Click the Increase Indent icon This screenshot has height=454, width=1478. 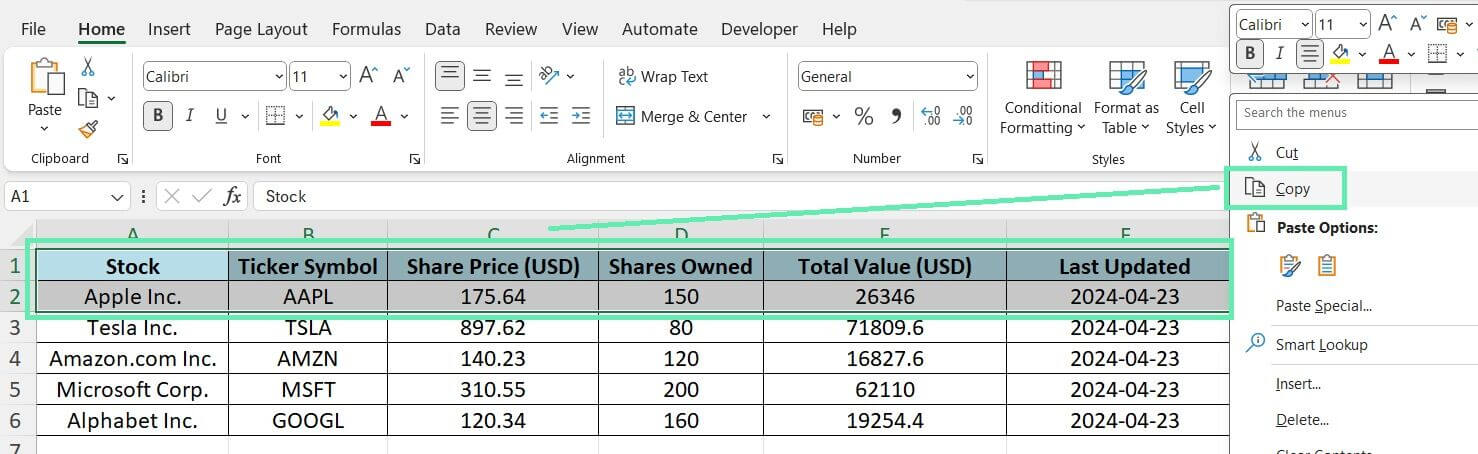(581, 116)
